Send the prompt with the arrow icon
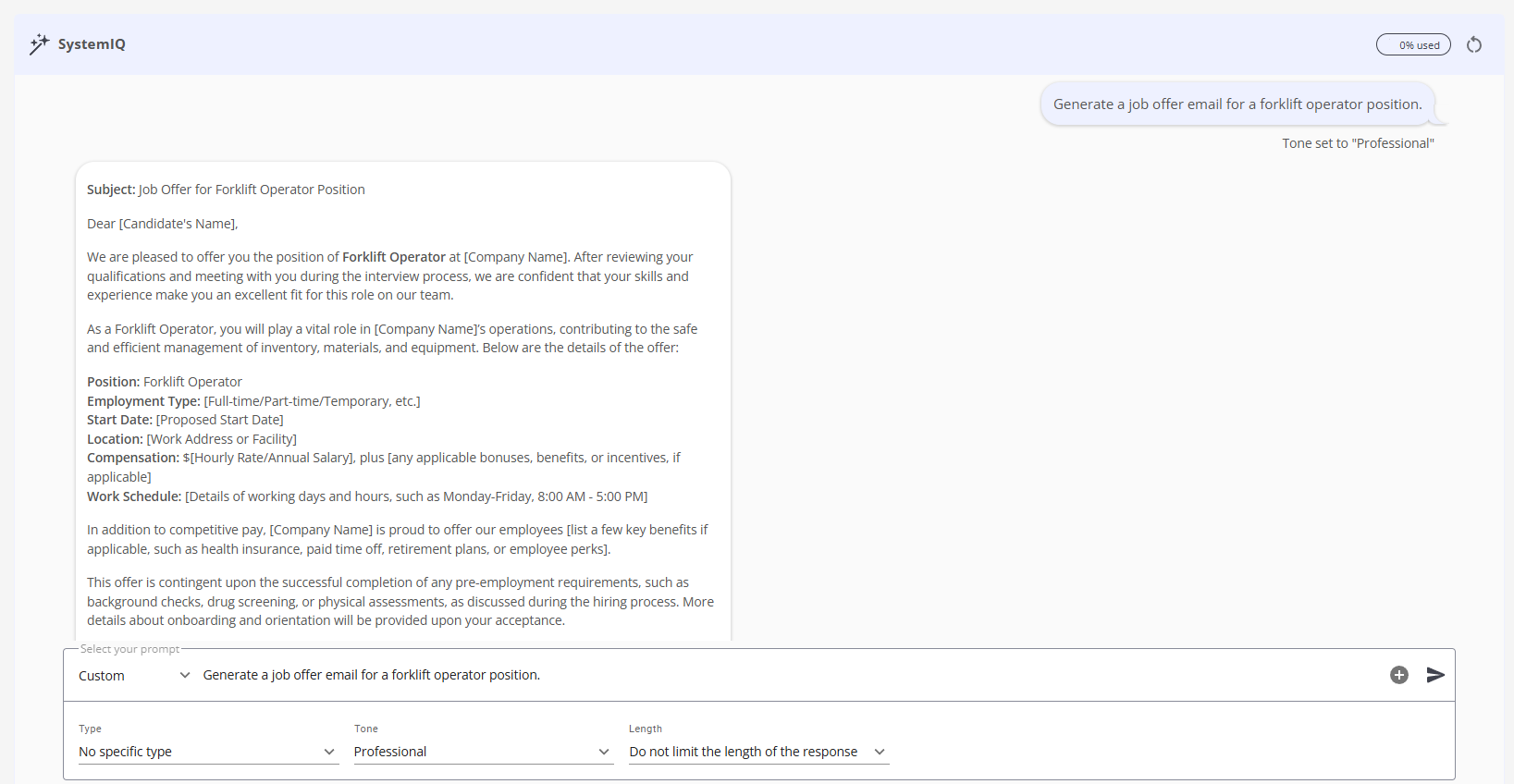1514x784 pixels. (x=1435, y=675)
